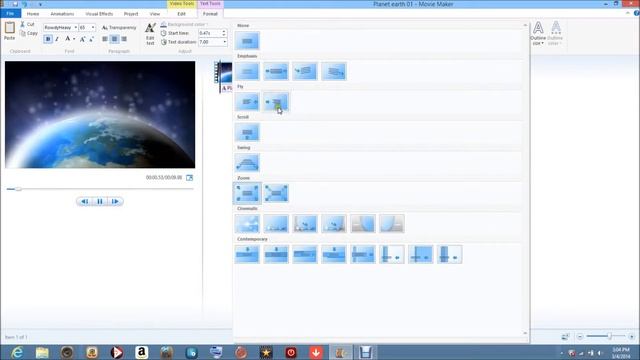This screenshot has width=640, height=360.
Task: Select the last Contemporary text effect
Action: tap(450, 254)
